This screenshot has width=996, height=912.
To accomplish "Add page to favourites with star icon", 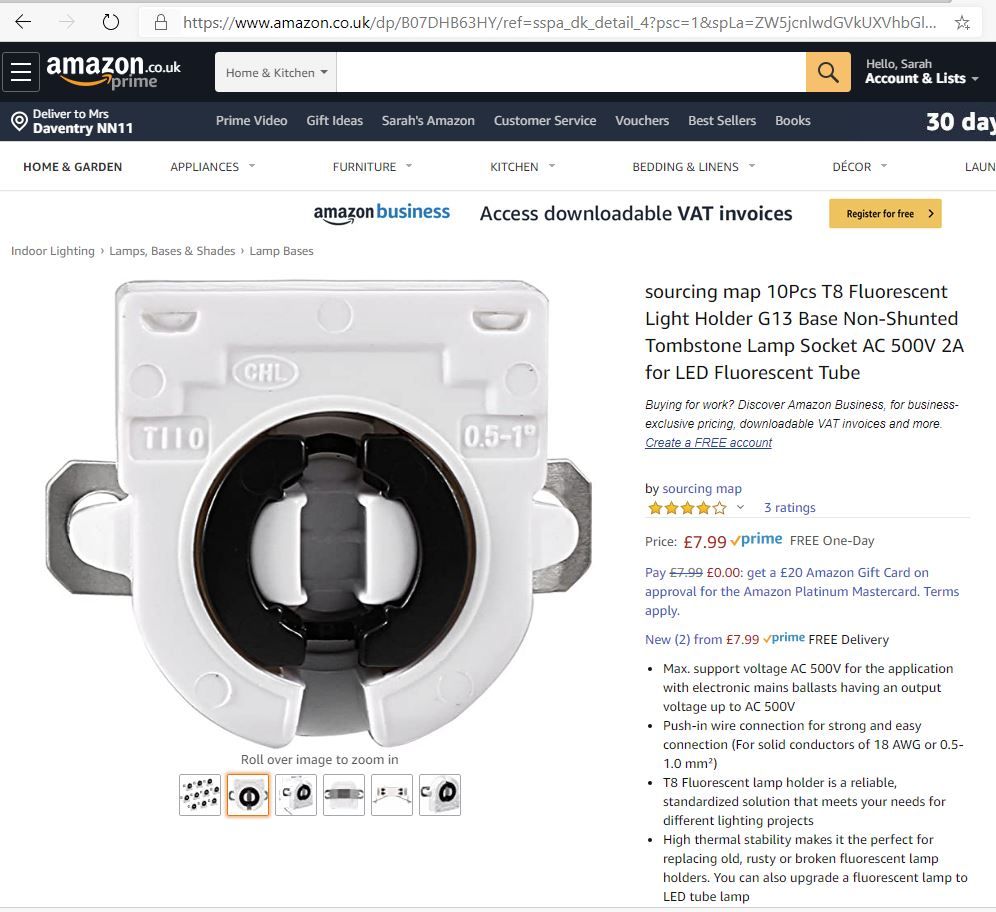I will click(962, 23).
